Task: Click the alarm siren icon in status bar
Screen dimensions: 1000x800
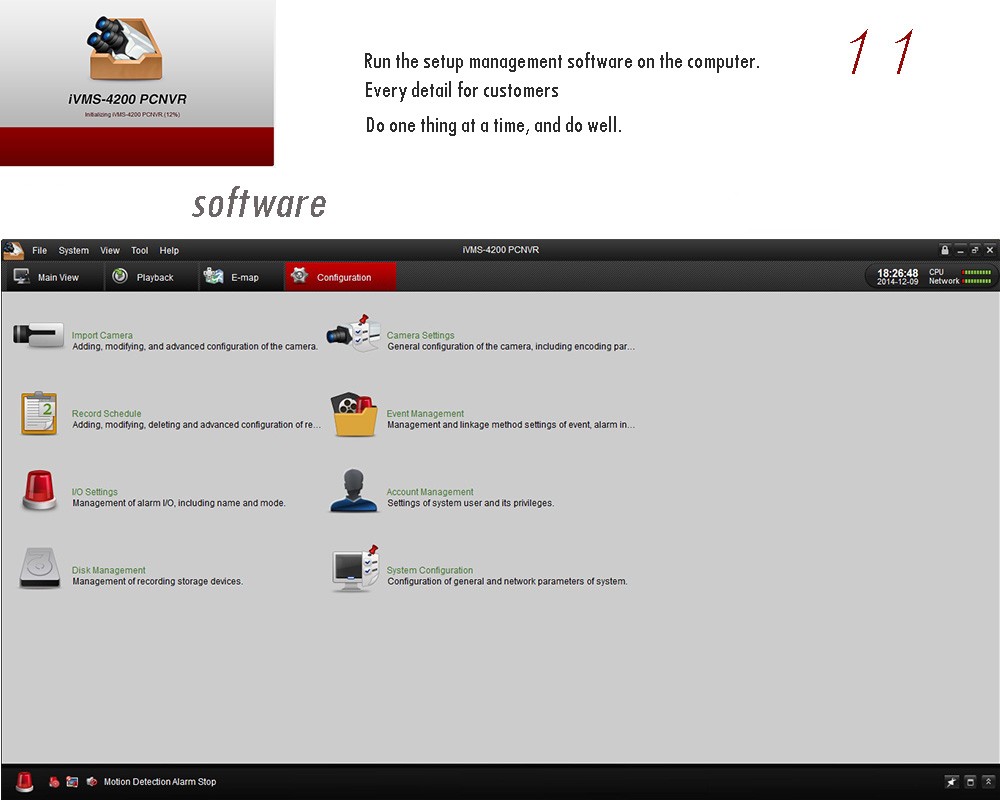Action: [24, 782]
